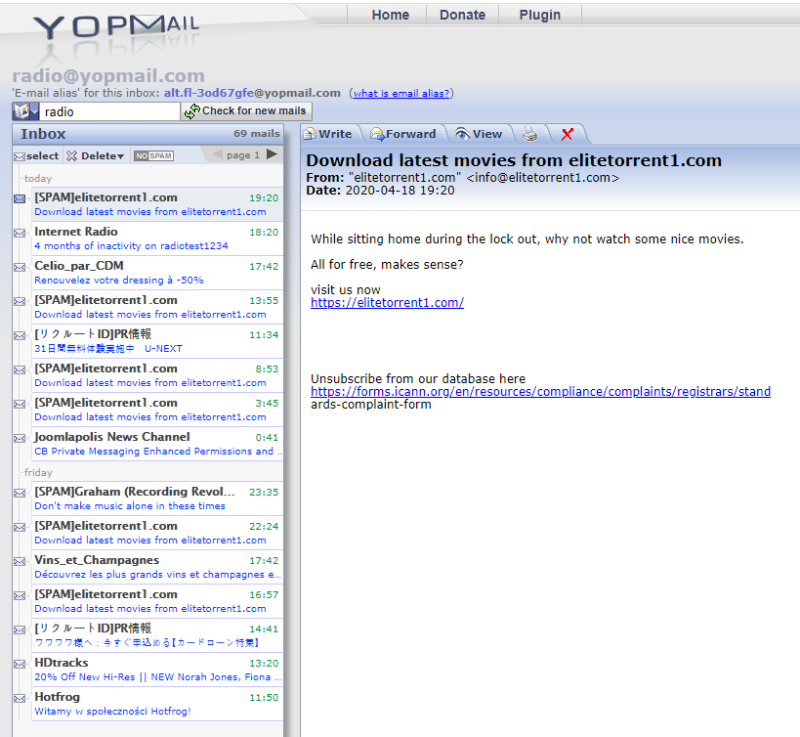Open the 16:57 elitetorrent1.com spam mail
The image size is (800, 737).
pyautogui.click(x=157, y=601)
